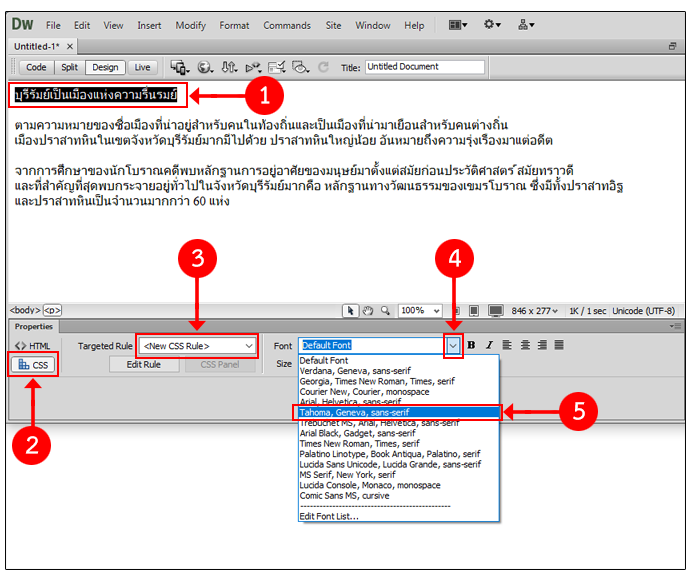This screenshot has height=580, width=691.
Task: Open the Targeted Rule dropdown
Action: pos(197,346)
